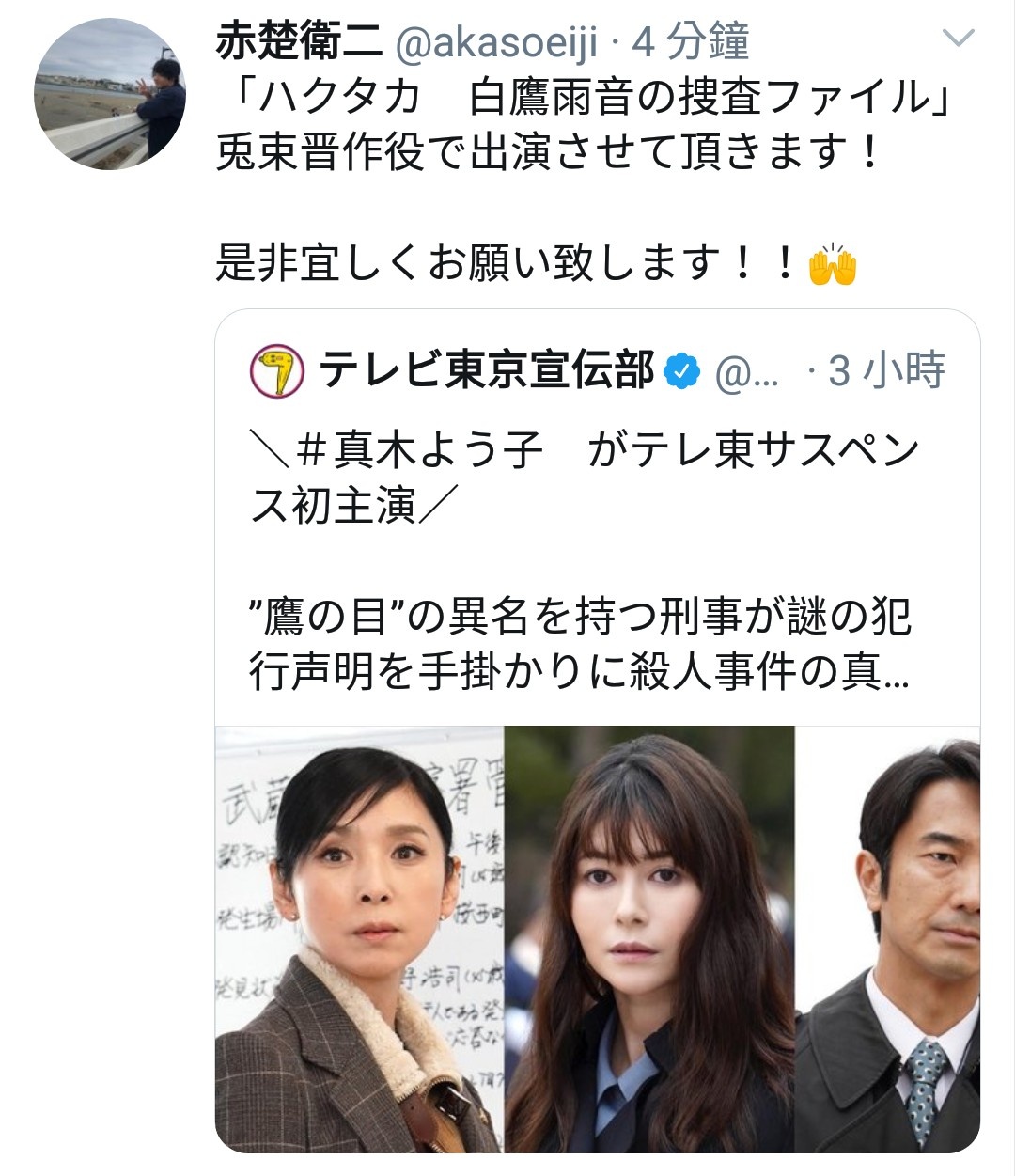Open the 赤楚衛二 display name

click(299, 41)
